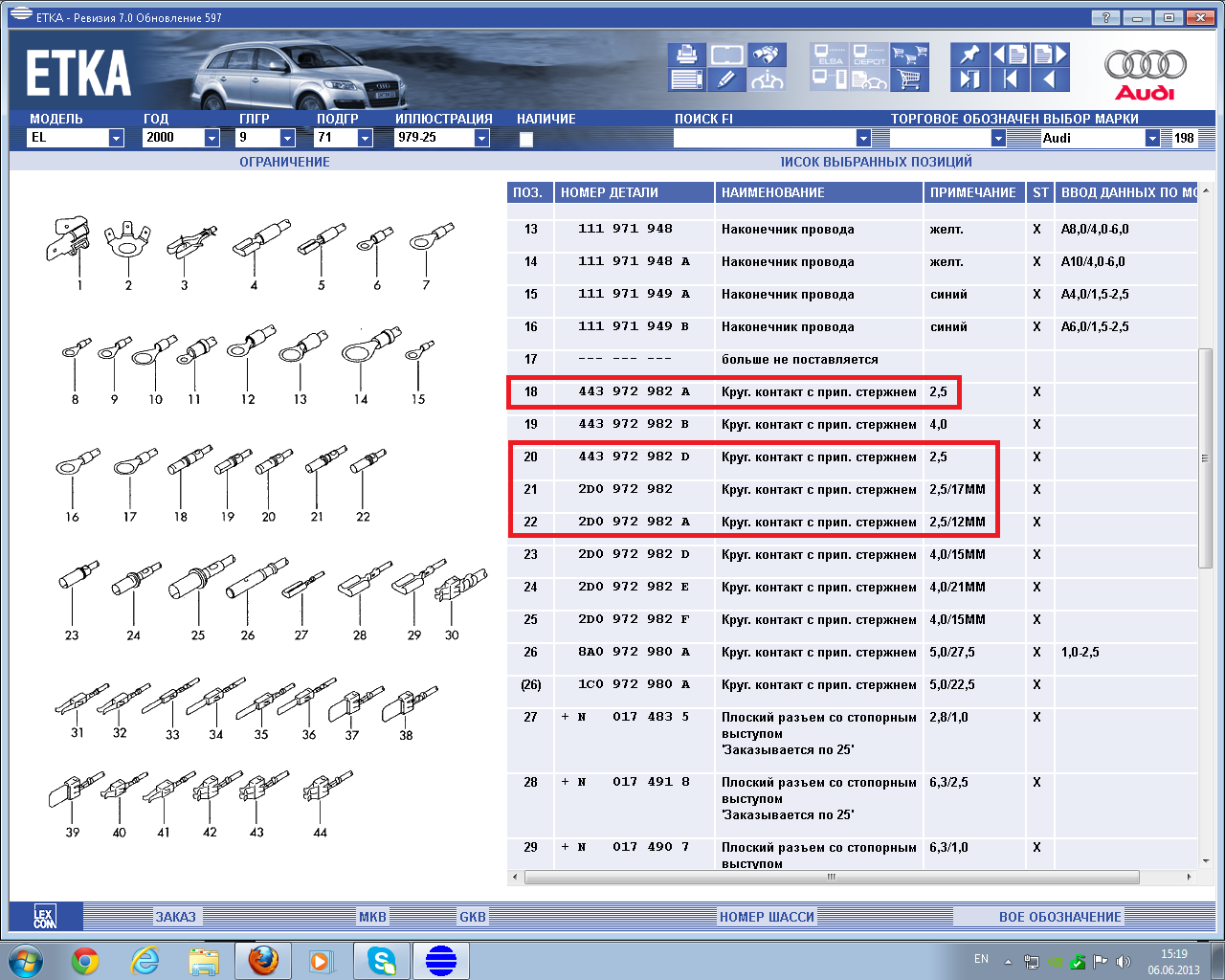This screenshot has height=980, width=1225.
Task: Click the horizontal scrollbar under the parts table
Action: click(x=831, y=877)
